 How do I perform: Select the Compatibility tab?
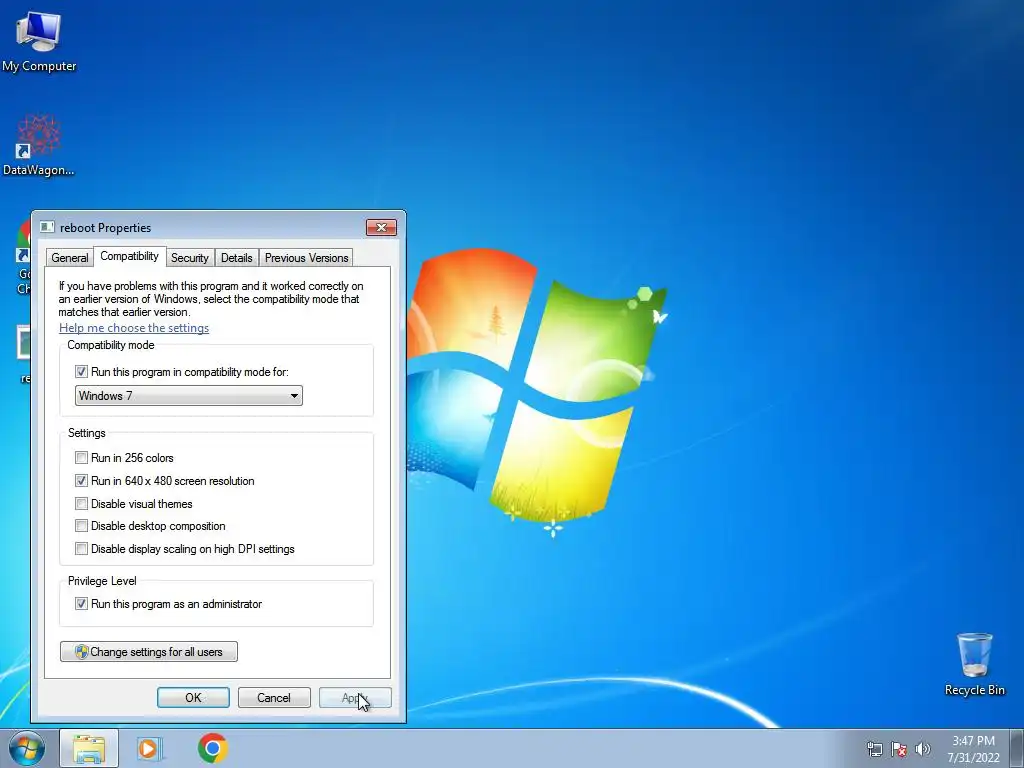pos(129,256)
